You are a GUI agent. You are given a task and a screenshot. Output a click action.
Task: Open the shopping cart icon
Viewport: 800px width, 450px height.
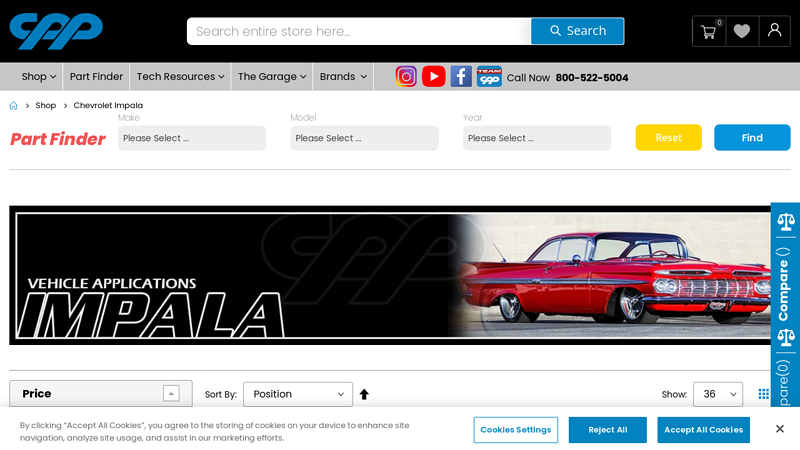709,32
